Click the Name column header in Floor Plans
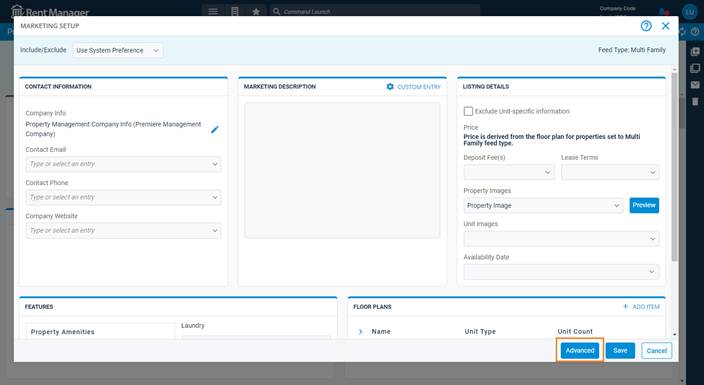This screenshot has height=385, width=704. pos(381,332)
